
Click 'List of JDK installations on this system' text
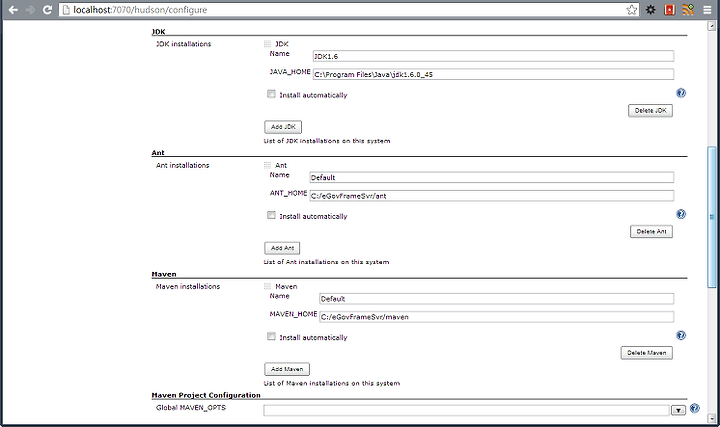(327, 141)
